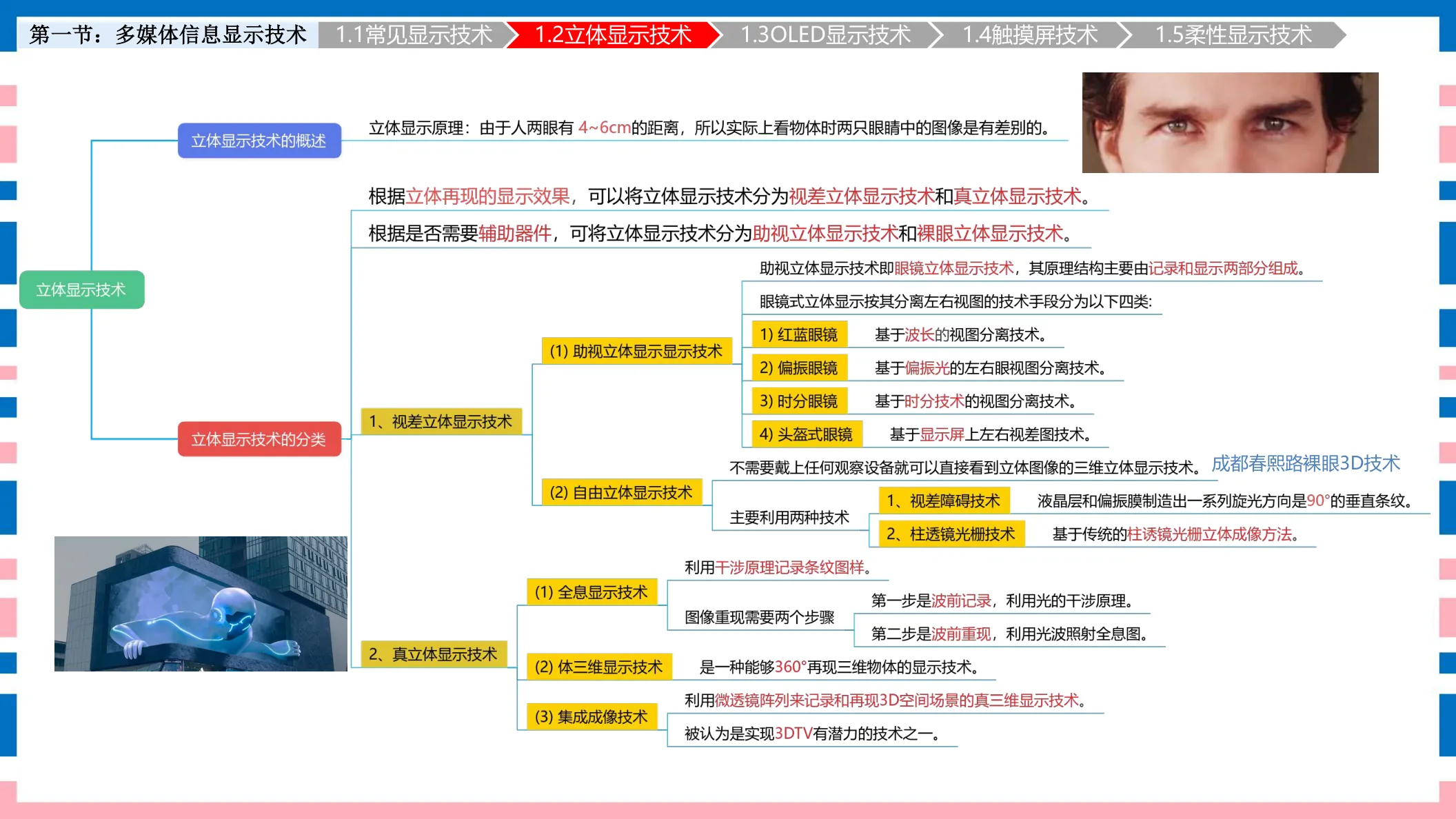Viewport: 1456px width, 819px height.
Task: Select the 1) 红蓝眼镜 node
Action: tap(799, 334)
